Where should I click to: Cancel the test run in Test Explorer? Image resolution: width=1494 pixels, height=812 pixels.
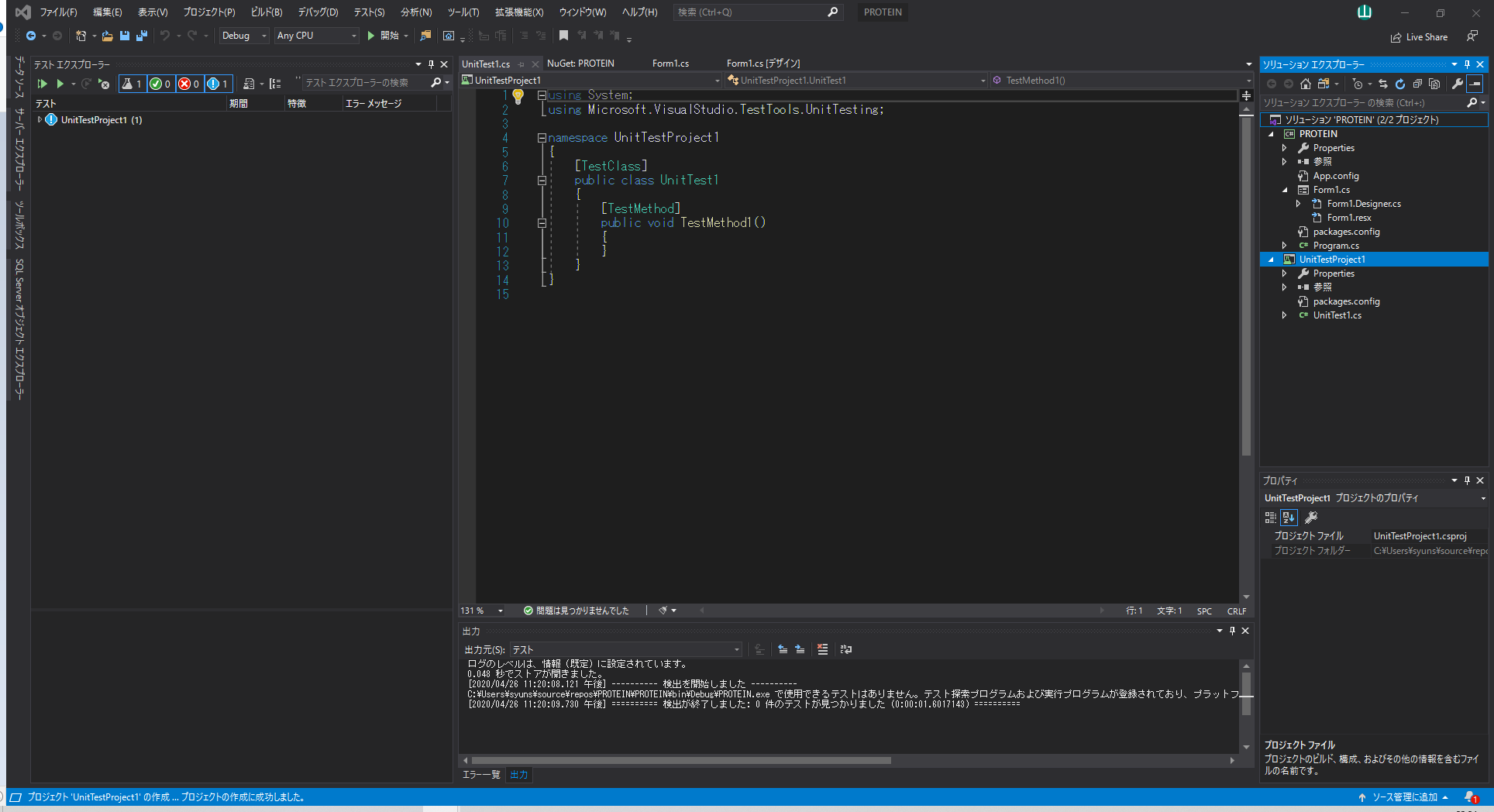(104, 84)
